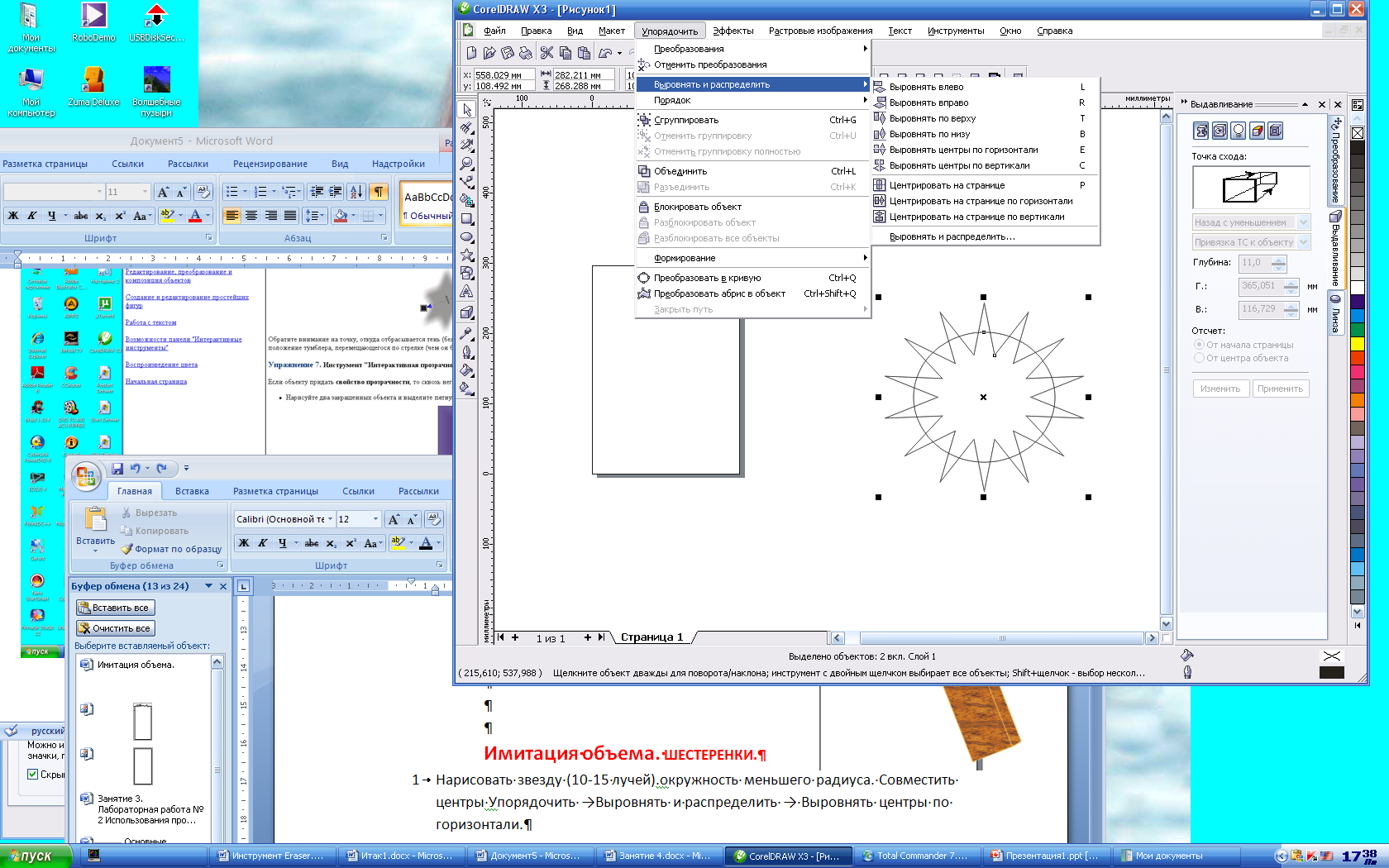Viewport: 1389px width, 868px height.
Task: Click the New document icon in CorelDRAW toolbar
Action: tap(471, 53)
